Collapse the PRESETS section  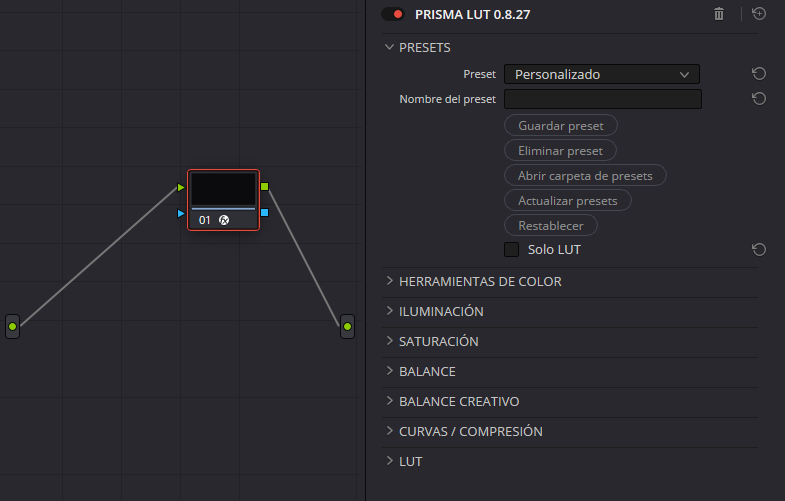389,47
